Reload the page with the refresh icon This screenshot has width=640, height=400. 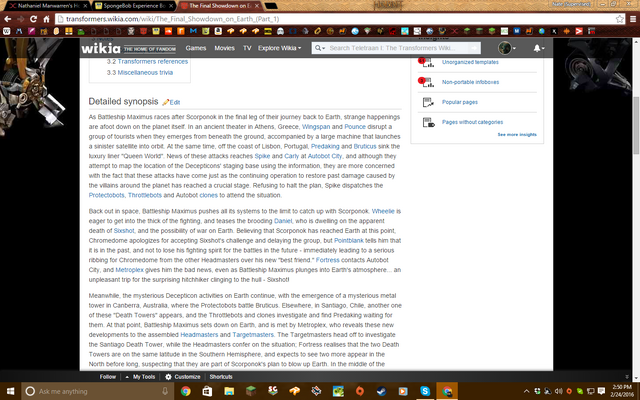(x=33, y=19)
